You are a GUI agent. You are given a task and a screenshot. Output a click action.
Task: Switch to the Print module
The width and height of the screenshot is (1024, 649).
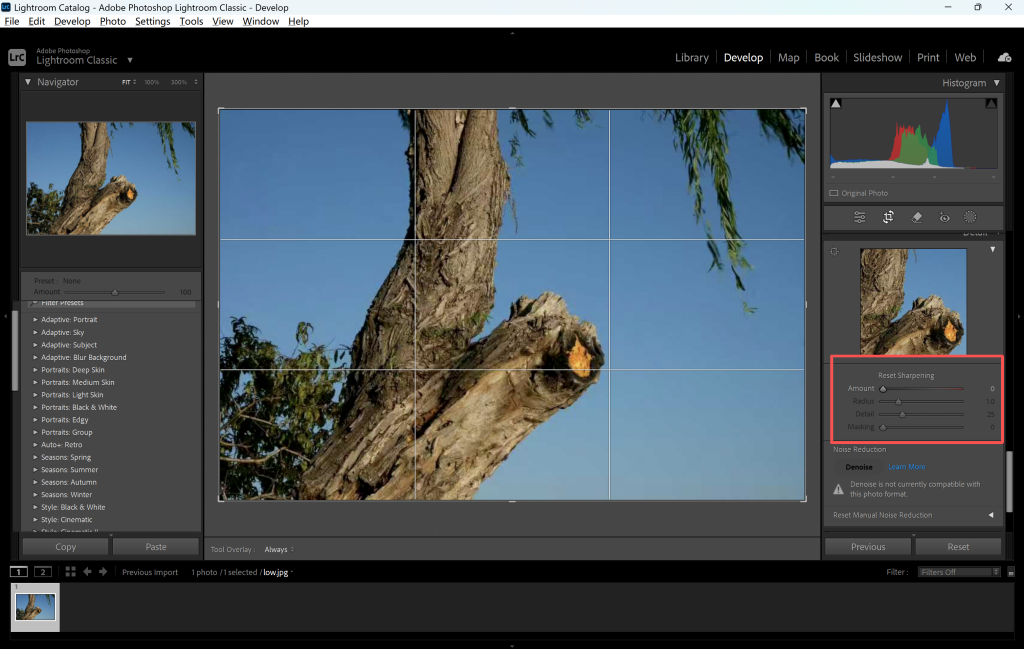click(928, 57)
